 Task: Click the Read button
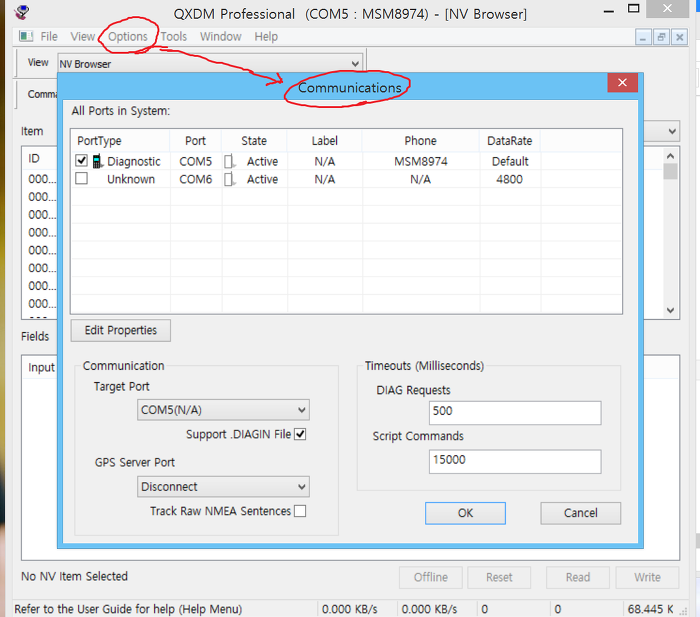tap(578, 578)
